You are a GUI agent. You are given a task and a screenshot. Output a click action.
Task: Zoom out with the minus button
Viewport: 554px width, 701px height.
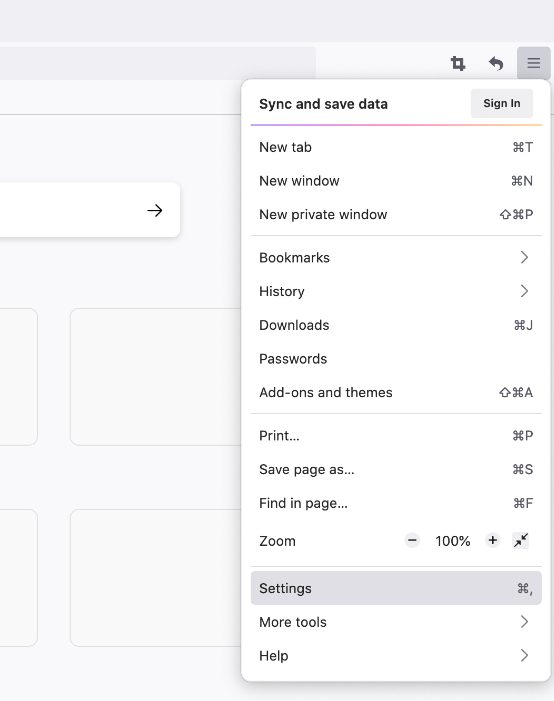(x=412, y=541)
